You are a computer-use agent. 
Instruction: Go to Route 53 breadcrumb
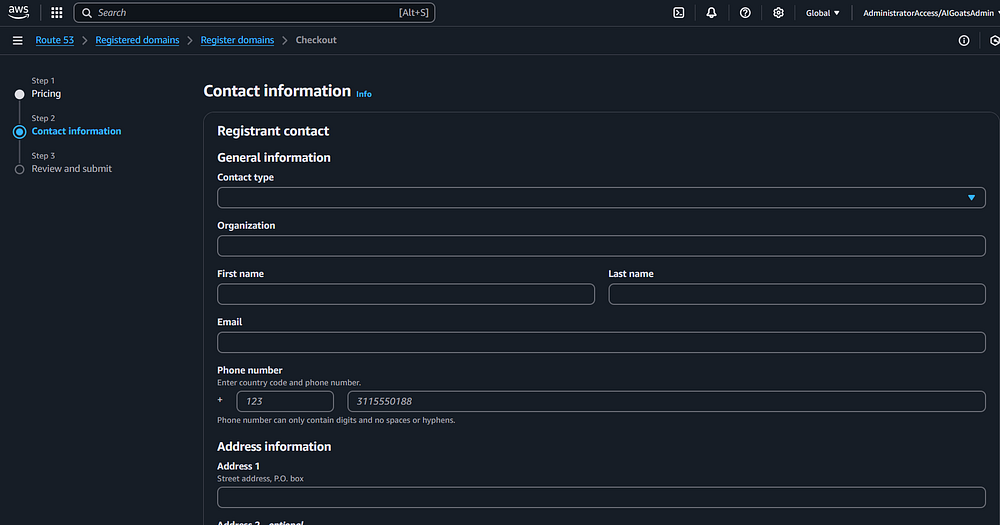55,40
